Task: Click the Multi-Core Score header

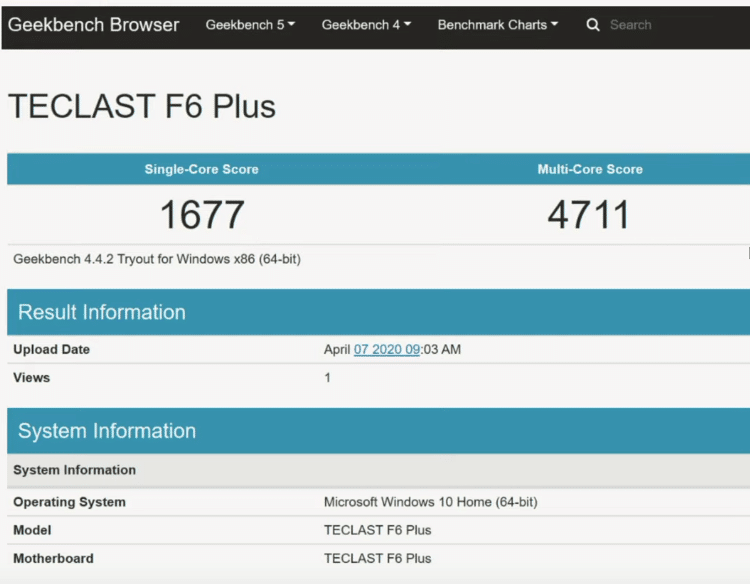Action: (x=590, y=169)
